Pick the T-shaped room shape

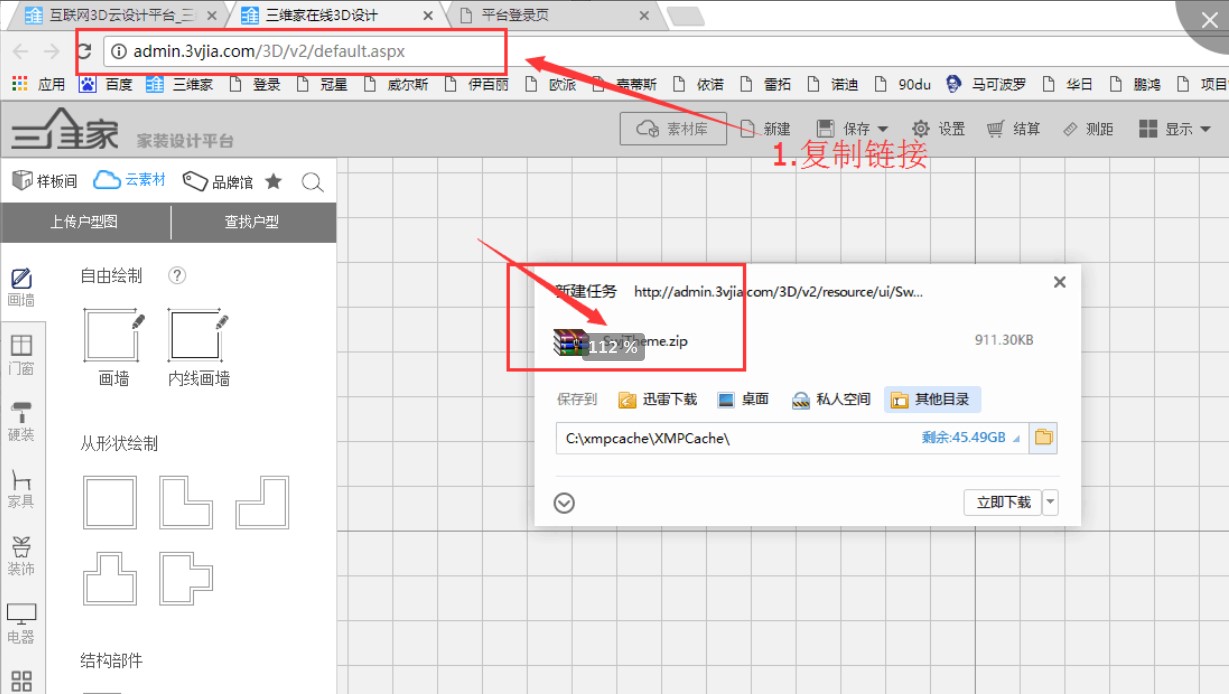tap(110, 578)
